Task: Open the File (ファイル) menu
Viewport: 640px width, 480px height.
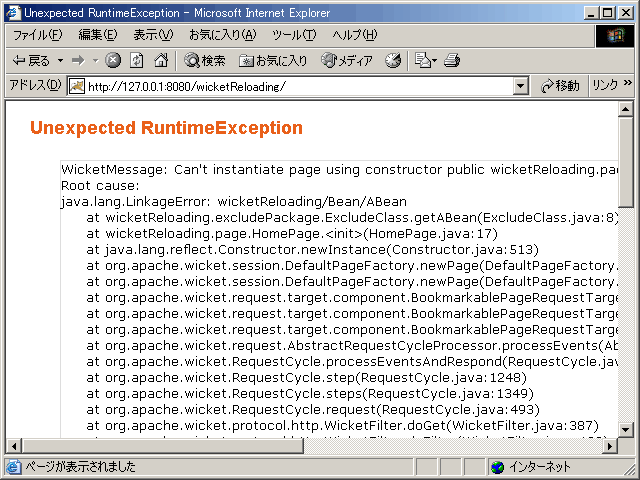Action: (x=38, y=35)
